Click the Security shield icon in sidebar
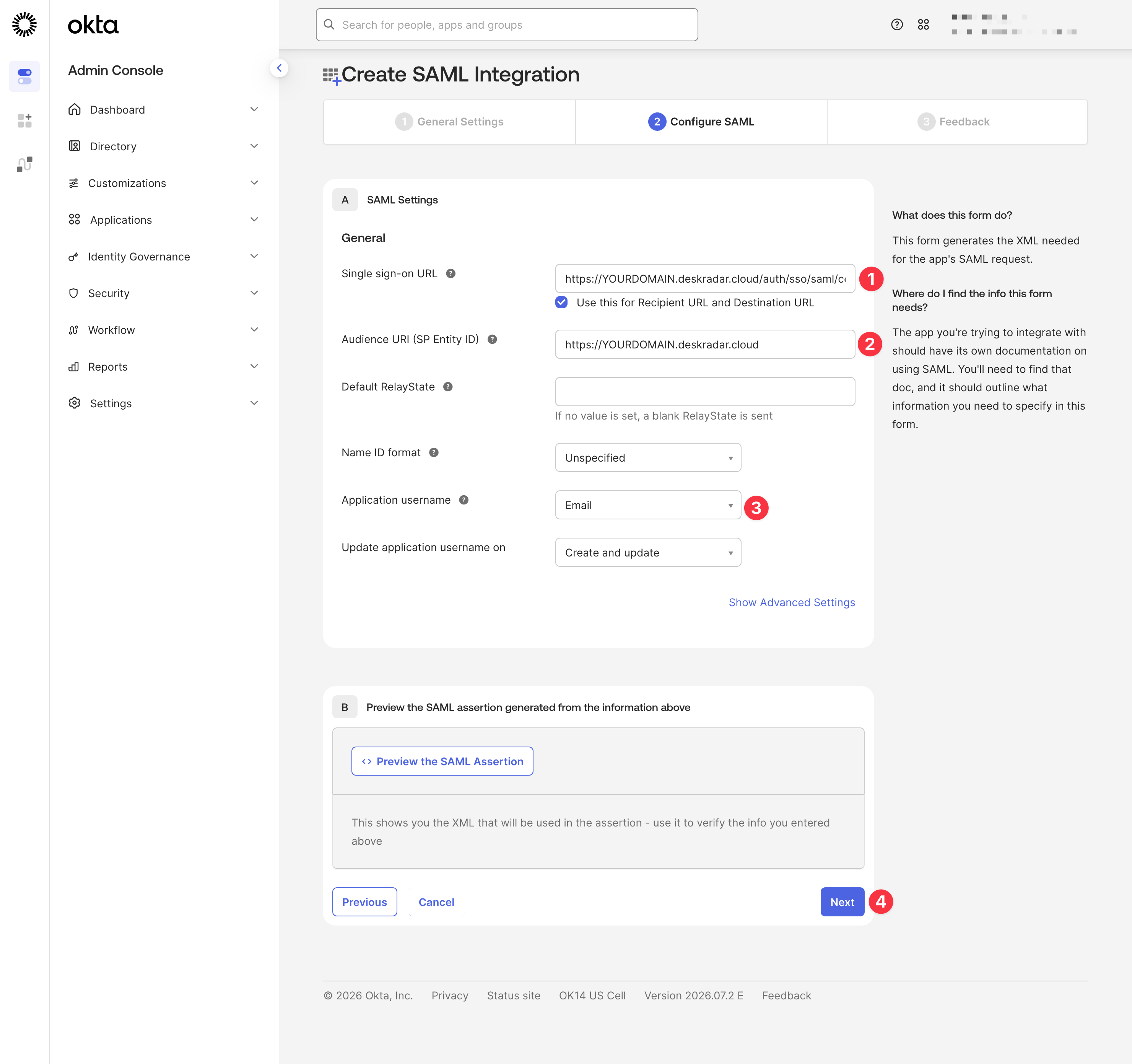 (x=73, y=293)
